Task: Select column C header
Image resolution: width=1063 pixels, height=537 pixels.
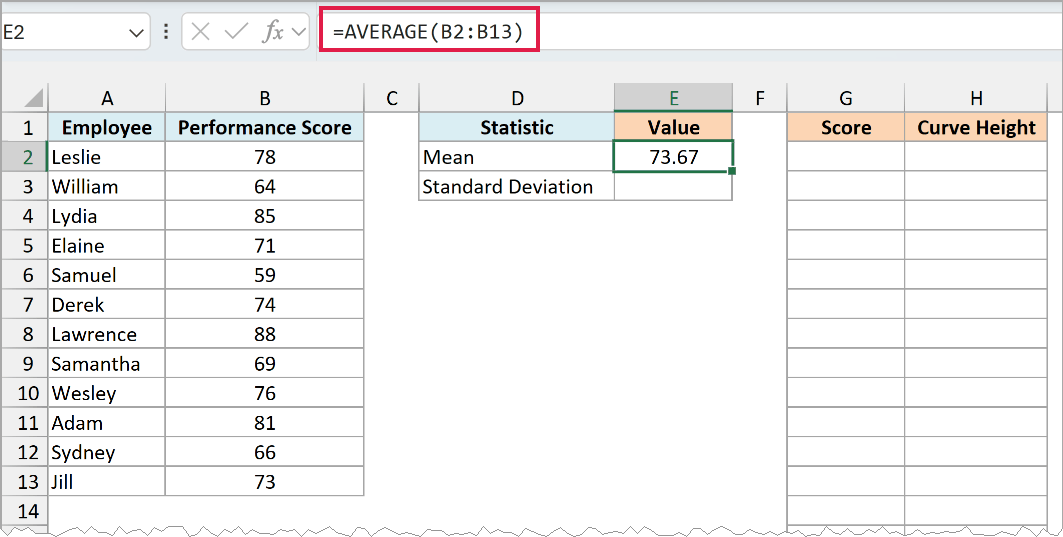Action: click(x=391, y=98)
